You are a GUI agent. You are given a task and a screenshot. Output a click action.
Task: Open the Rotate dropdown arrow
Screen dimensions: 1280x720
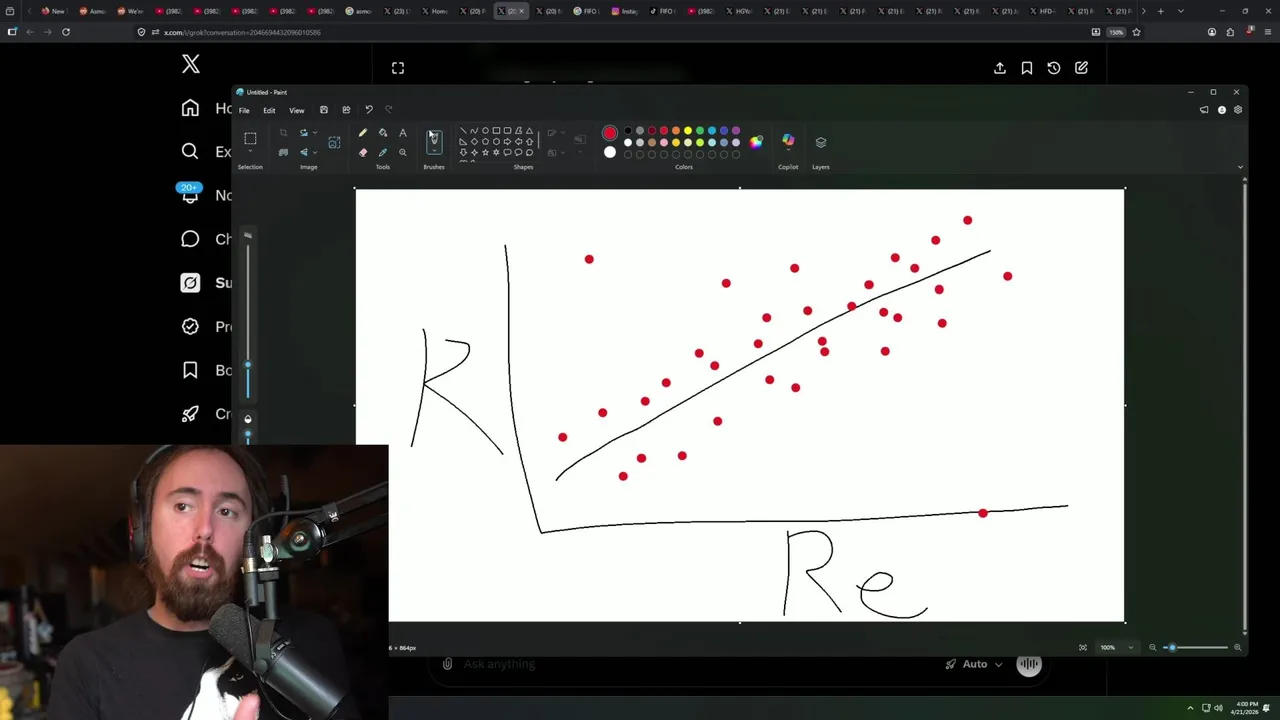tap(315, 132)
